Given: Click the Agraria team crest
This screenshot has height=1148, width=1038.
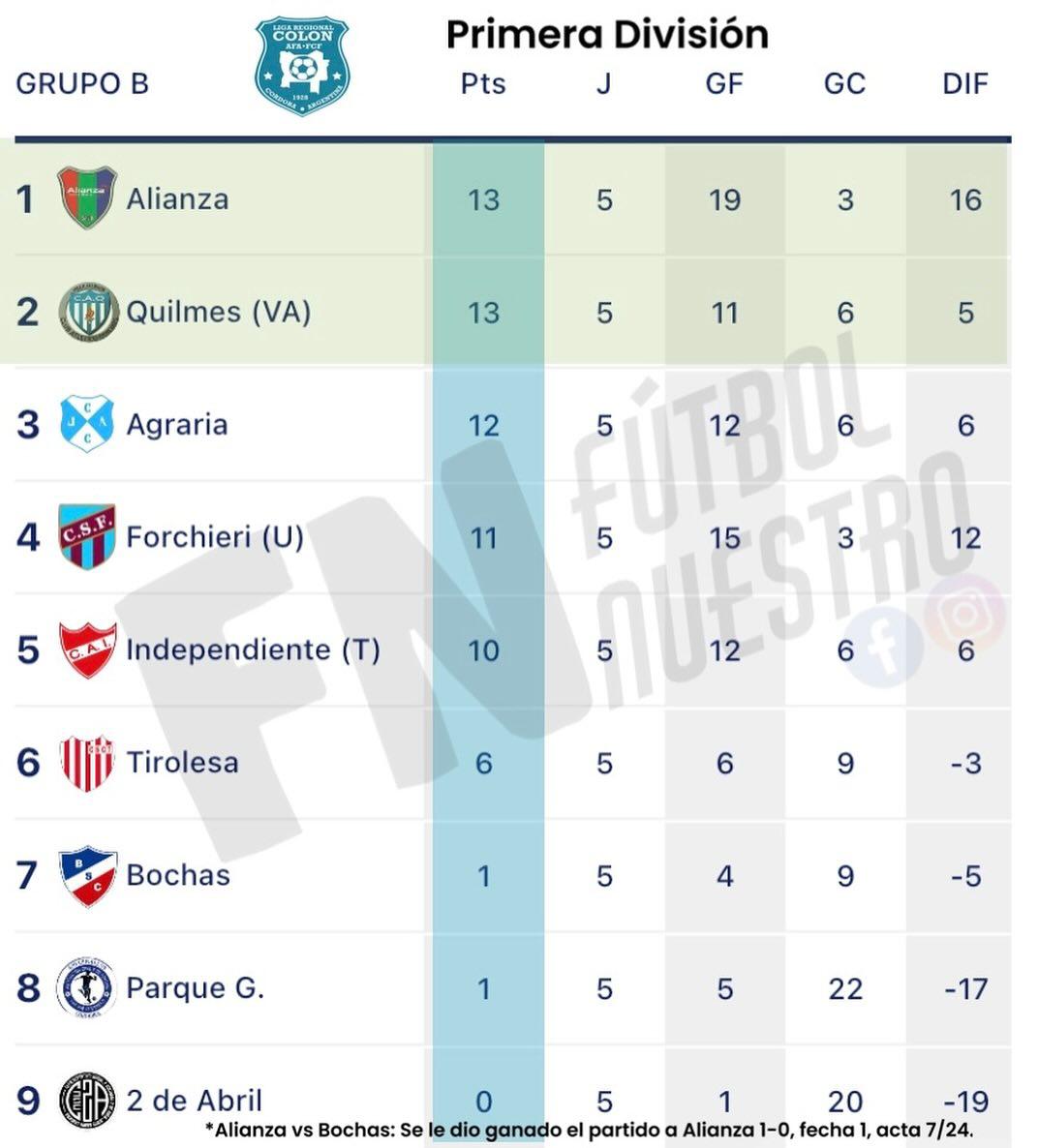Looking at the screenshot, I should point(87,423).
